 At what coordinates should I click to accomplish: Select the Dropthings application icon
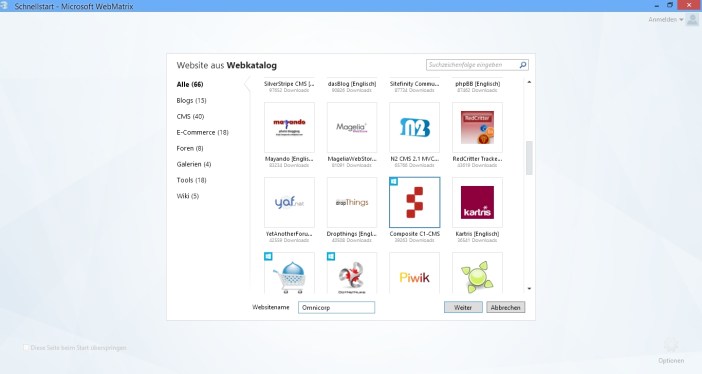tap(352, 202)
